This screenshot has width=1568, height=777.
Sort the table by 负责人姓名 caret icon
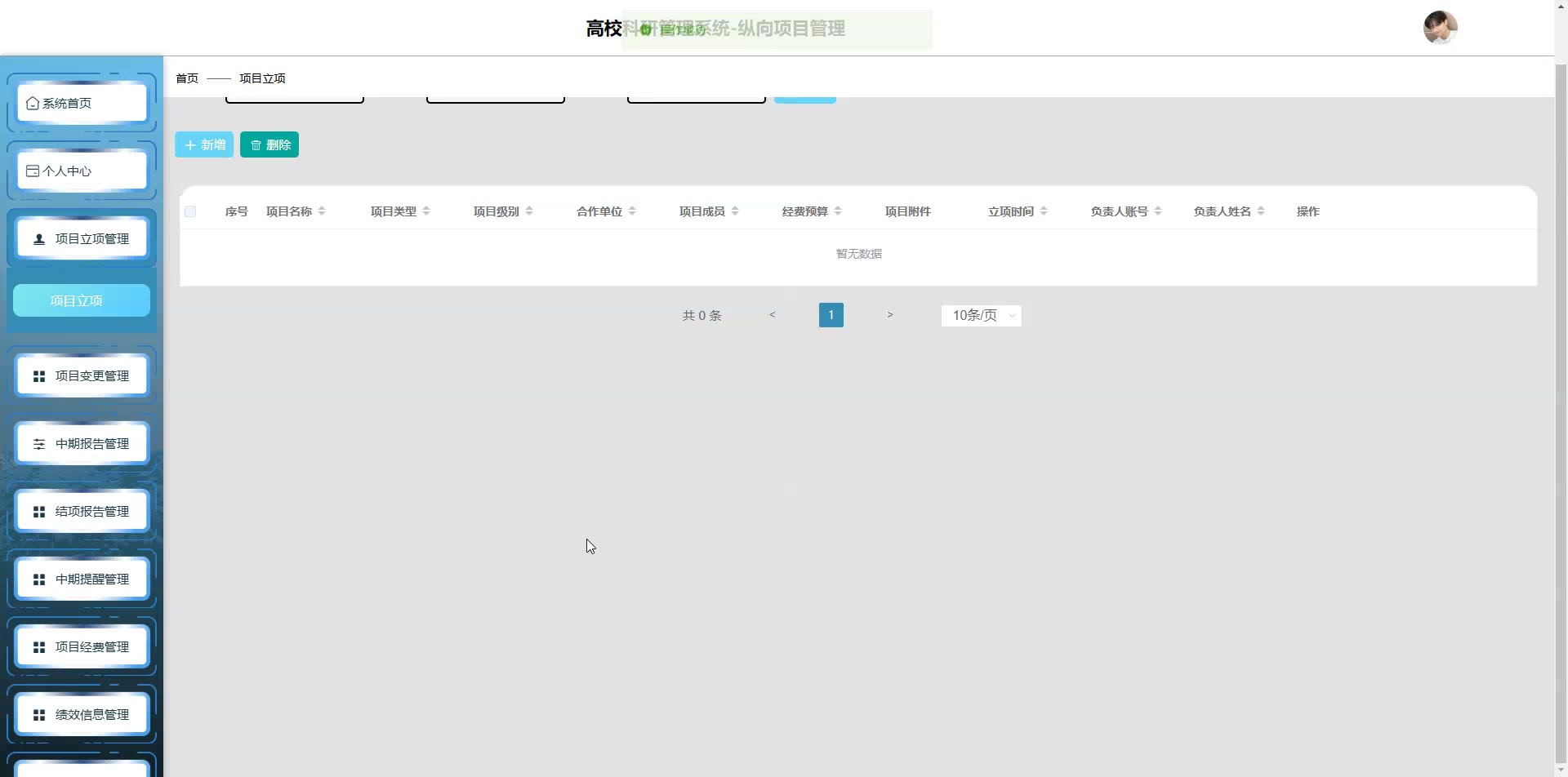click(x=1261, y=211)
